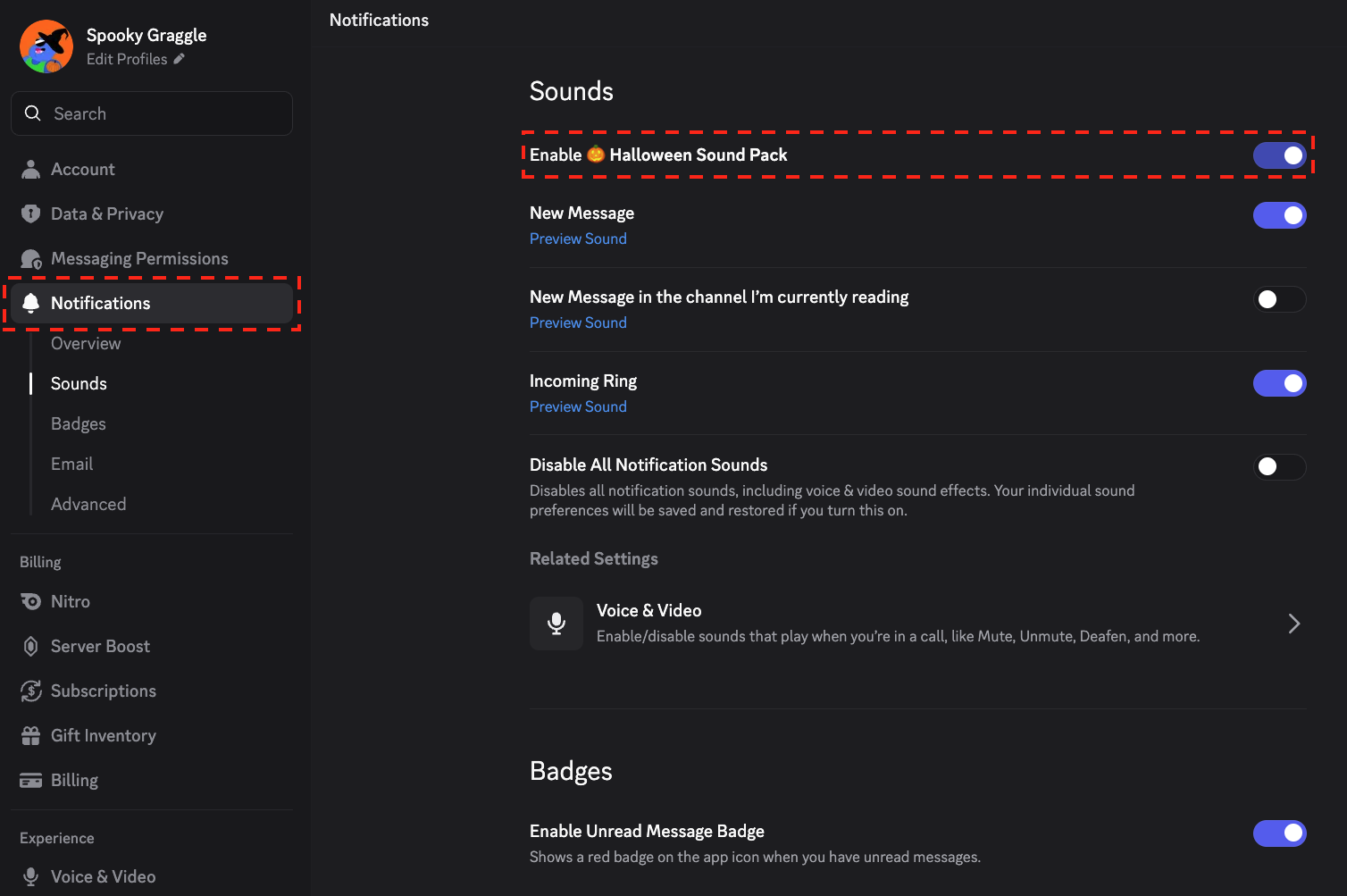Screen dimensions: 1347x896
Task: Click the Gift Inventory gift icon
Action: [30, 735]
